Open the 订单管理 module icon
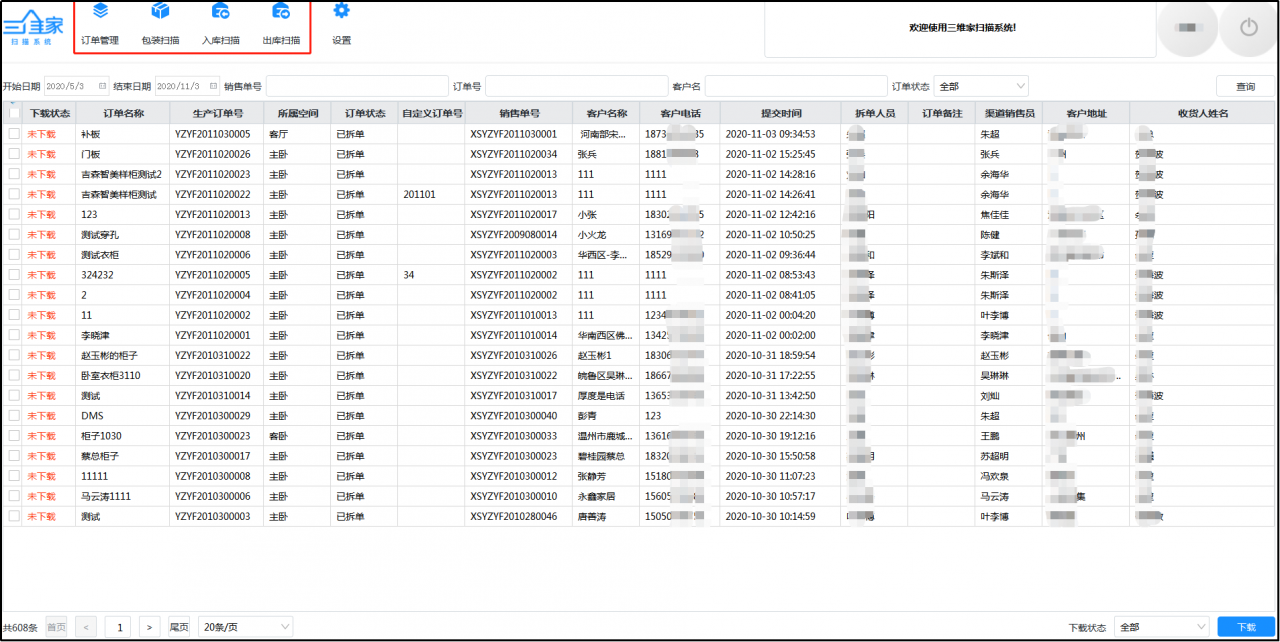The height and width of the screenshot is (642, 1280). pos(100,11)
